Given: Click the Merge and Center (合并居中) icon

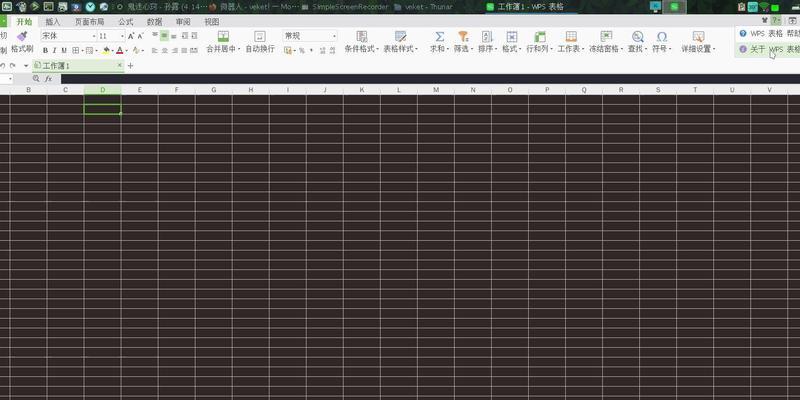Looking at the screenshot, I should click(223, 36).
